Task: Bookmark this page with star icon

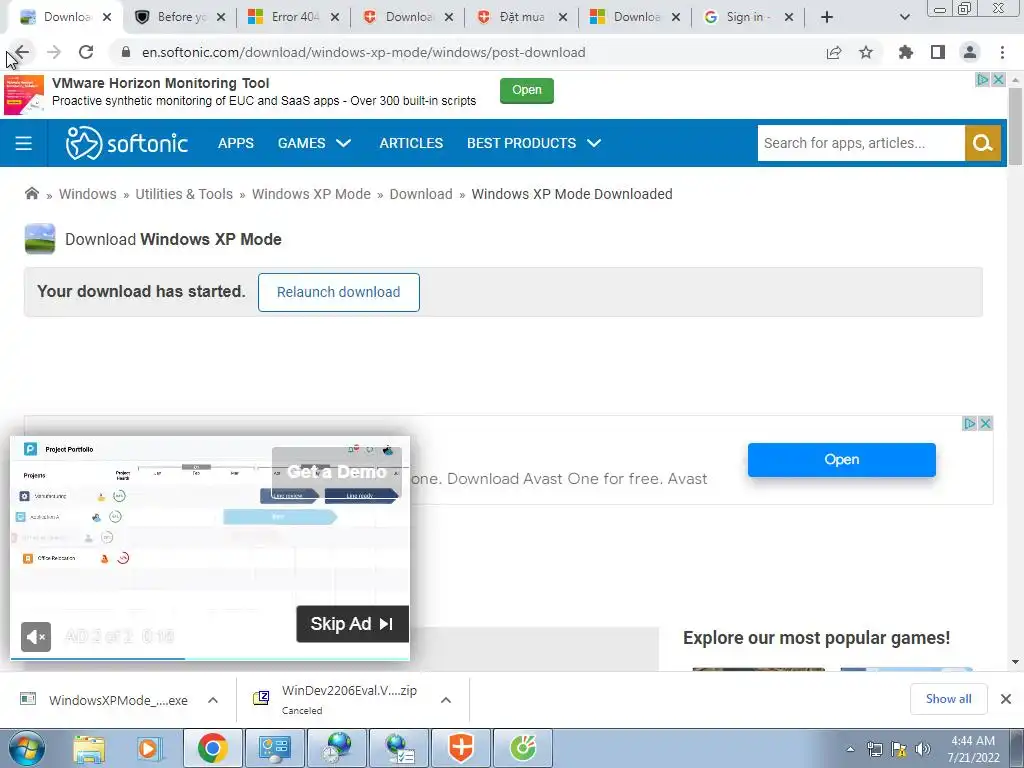Action: [x=866, y=52]
